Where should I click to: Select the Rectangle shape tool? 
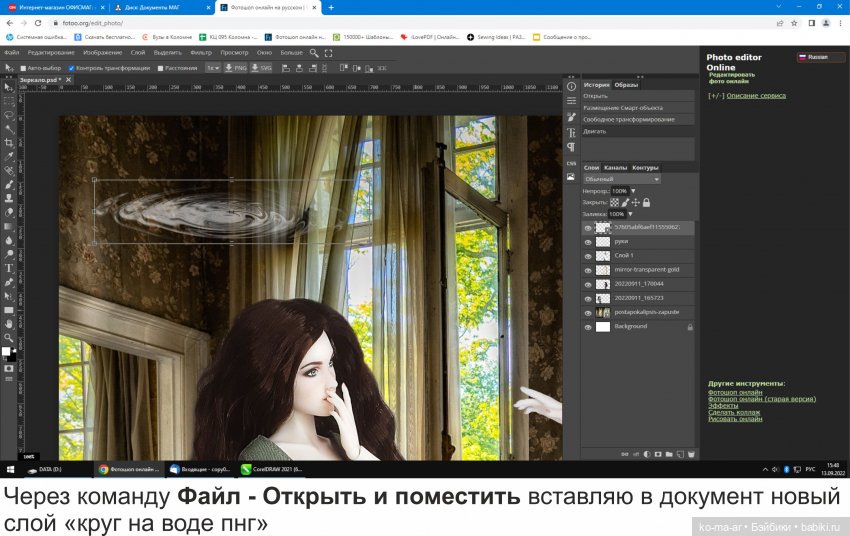[9, 310]
